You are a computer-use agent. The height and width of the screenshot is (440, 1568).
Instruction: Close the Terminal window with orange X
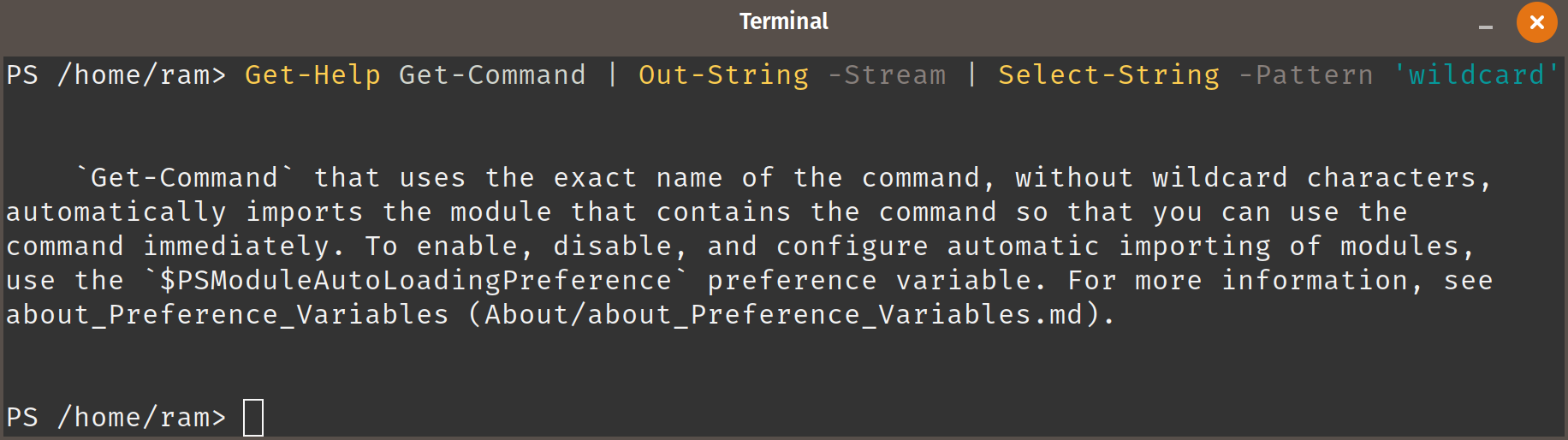point(1536,22)
